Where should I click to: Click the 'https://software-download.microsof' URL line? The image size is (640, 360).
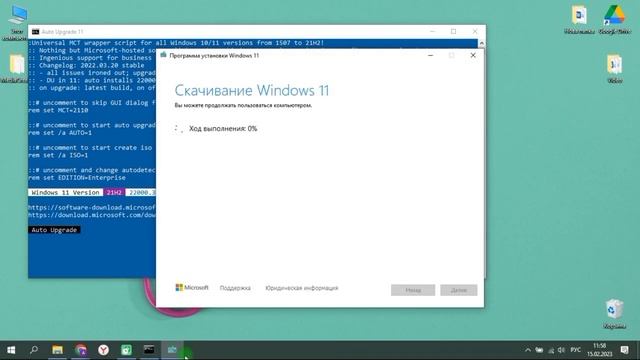[x=92, y=207]
